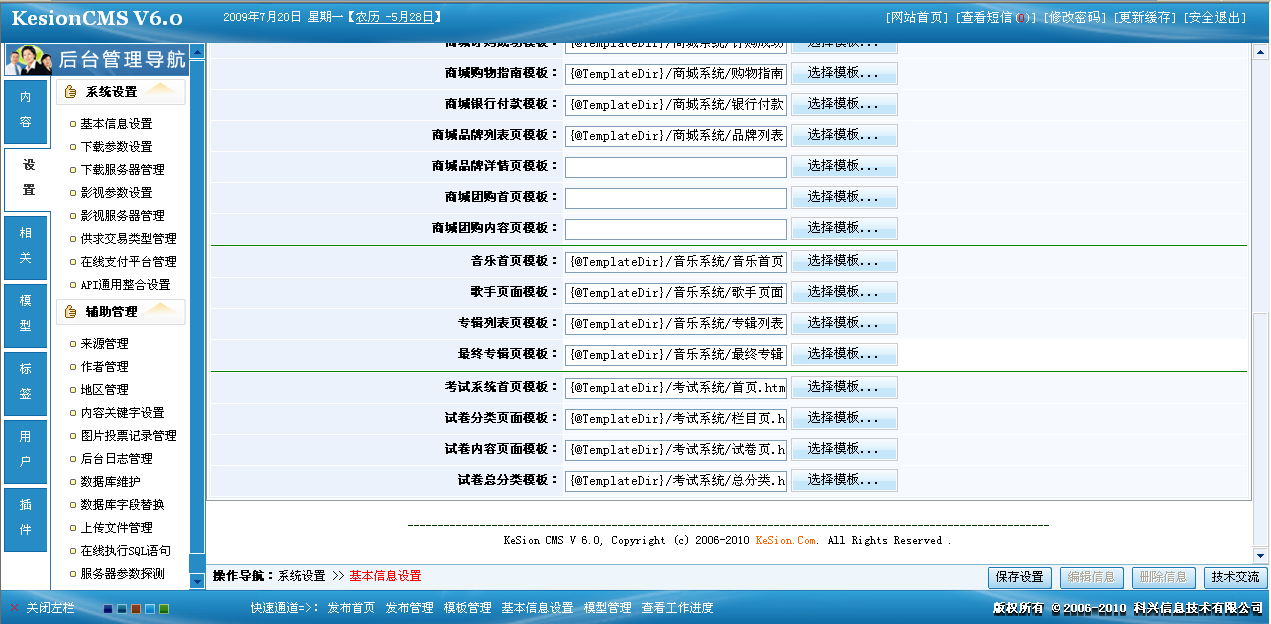The width and height of the screenshot is (1271, 624).
Task: Click the thumb icon beside 系统设置 group
Action: [x=71, y=92]
